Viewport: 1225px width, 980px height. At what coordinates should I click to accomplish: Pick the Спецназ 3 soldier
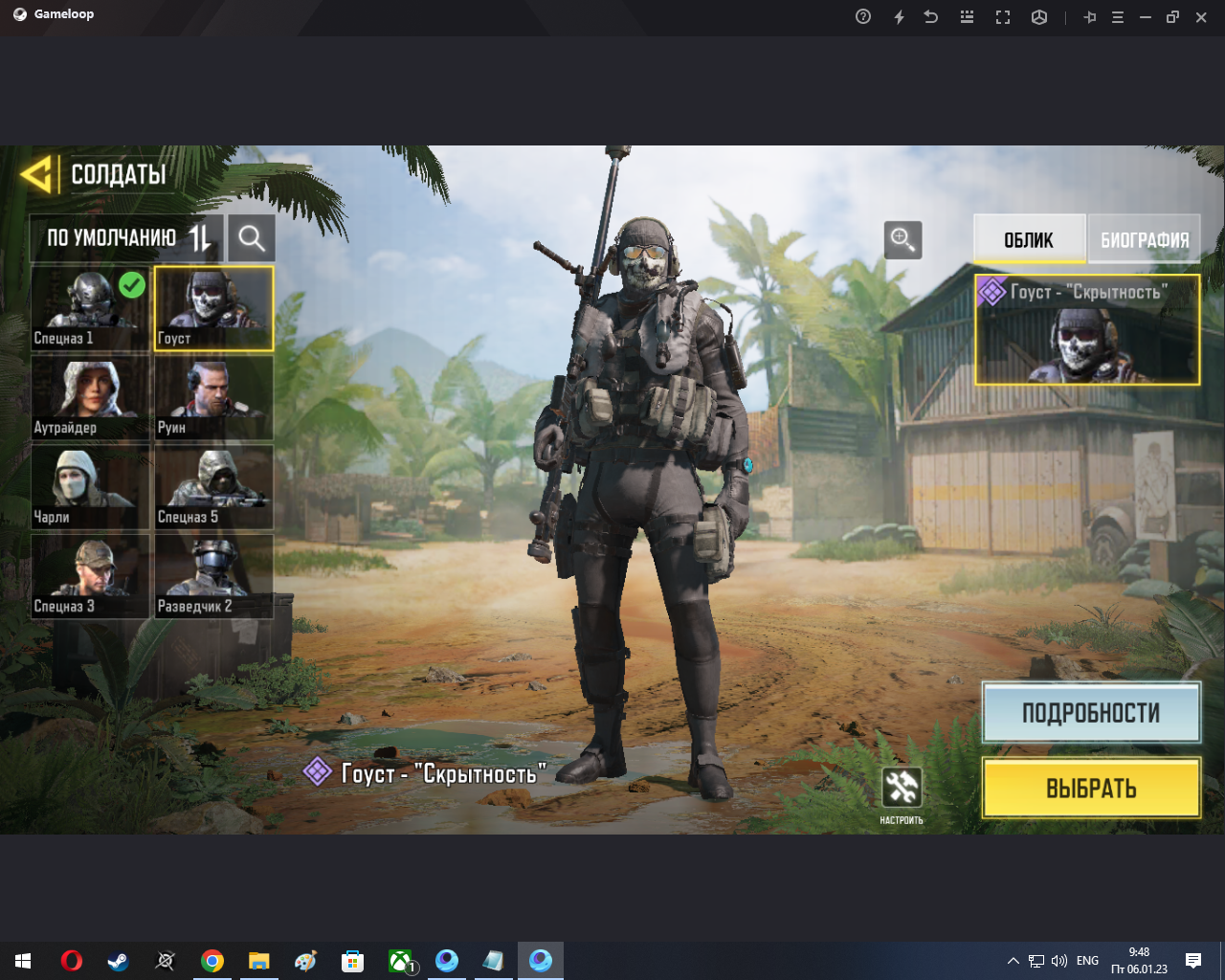coord(90,576)
